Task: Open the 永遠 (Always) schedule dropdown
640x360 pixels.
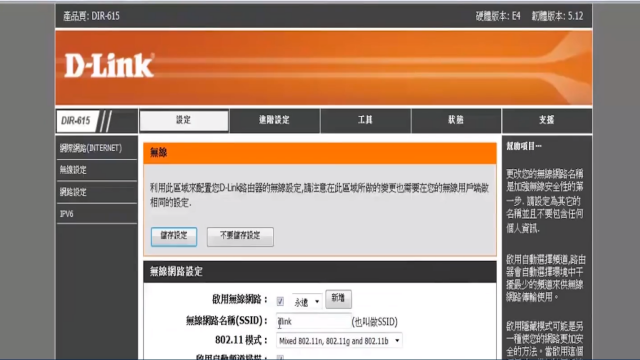Action: click(307, 302)
